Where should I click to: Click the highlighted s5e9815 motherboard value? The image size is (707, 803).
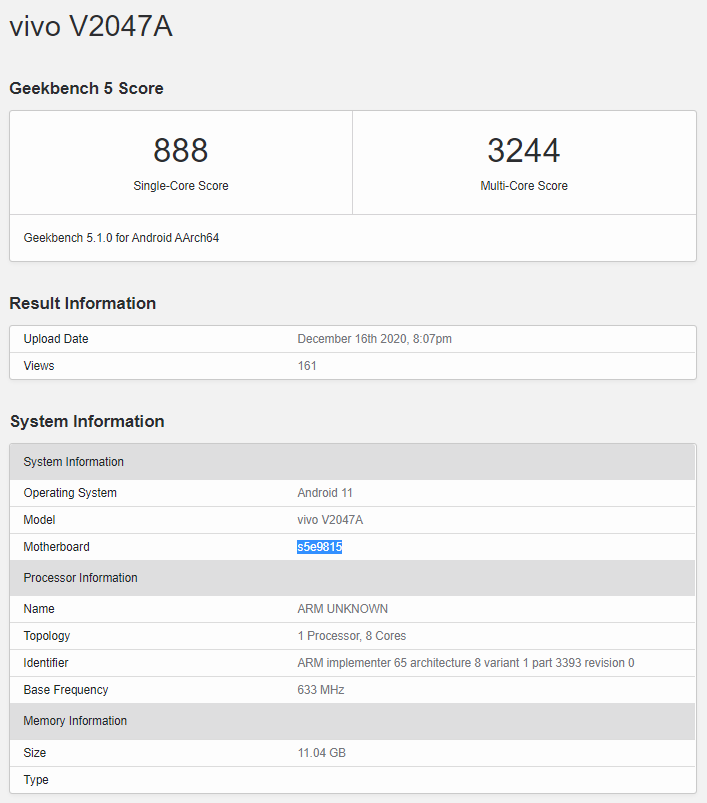point(319,547)
